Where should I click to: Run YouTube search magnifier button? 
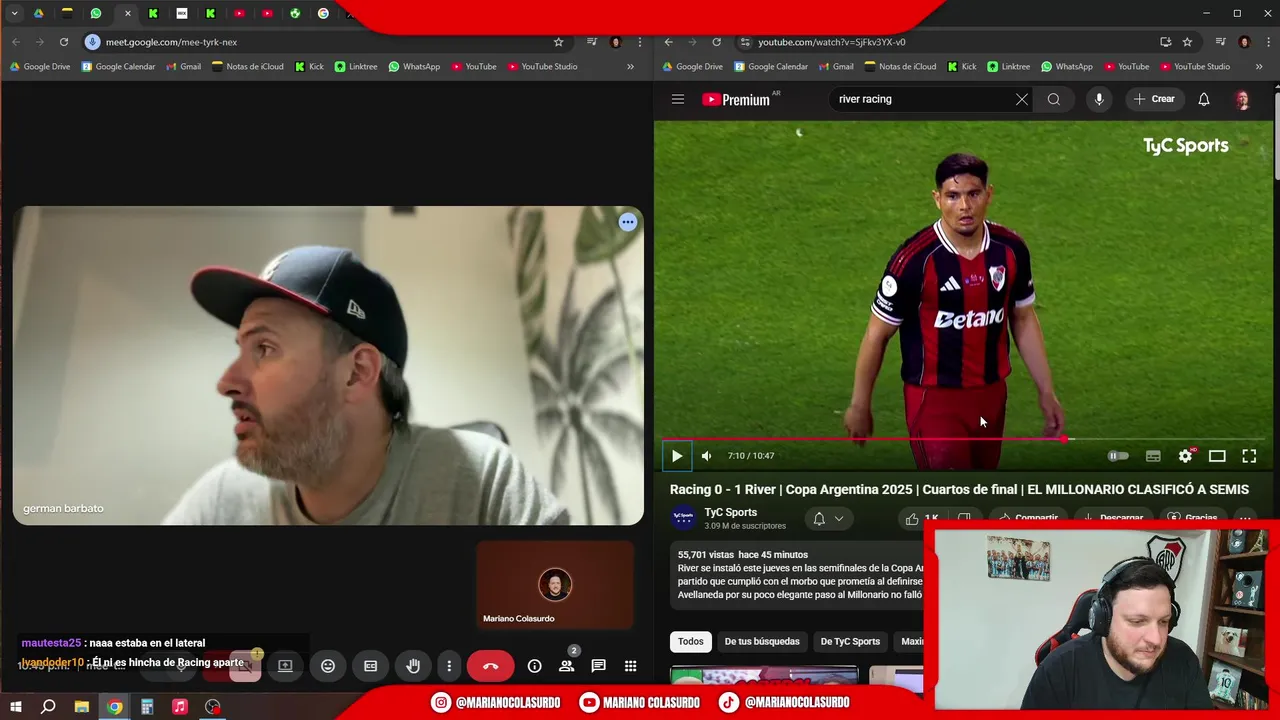pyautogui.click(x=1054, y=99)
